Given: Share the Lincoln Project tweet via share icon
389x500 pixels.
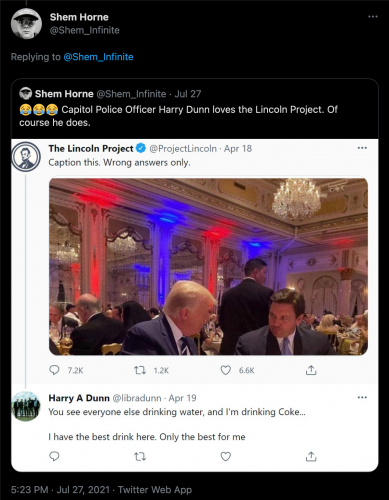Looking at the screenshot, I should [311, 370].
